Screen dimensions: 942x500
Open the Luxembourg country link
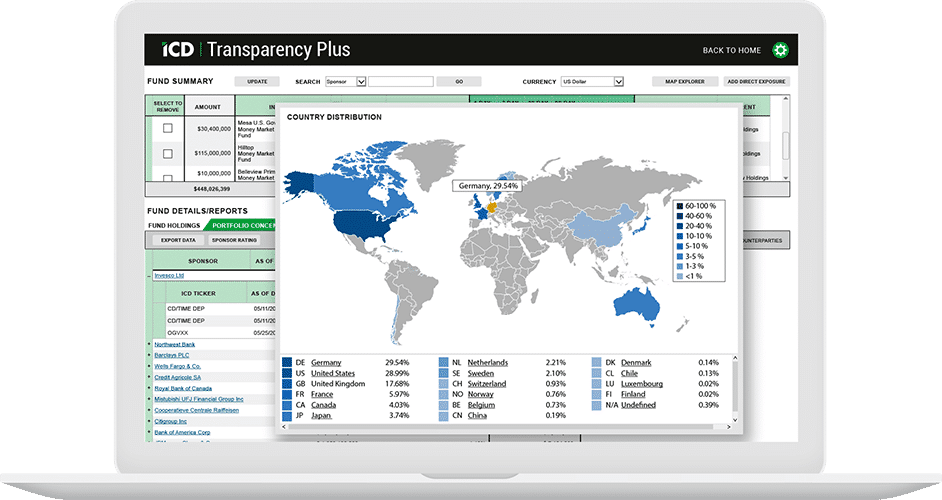[642, 383]
